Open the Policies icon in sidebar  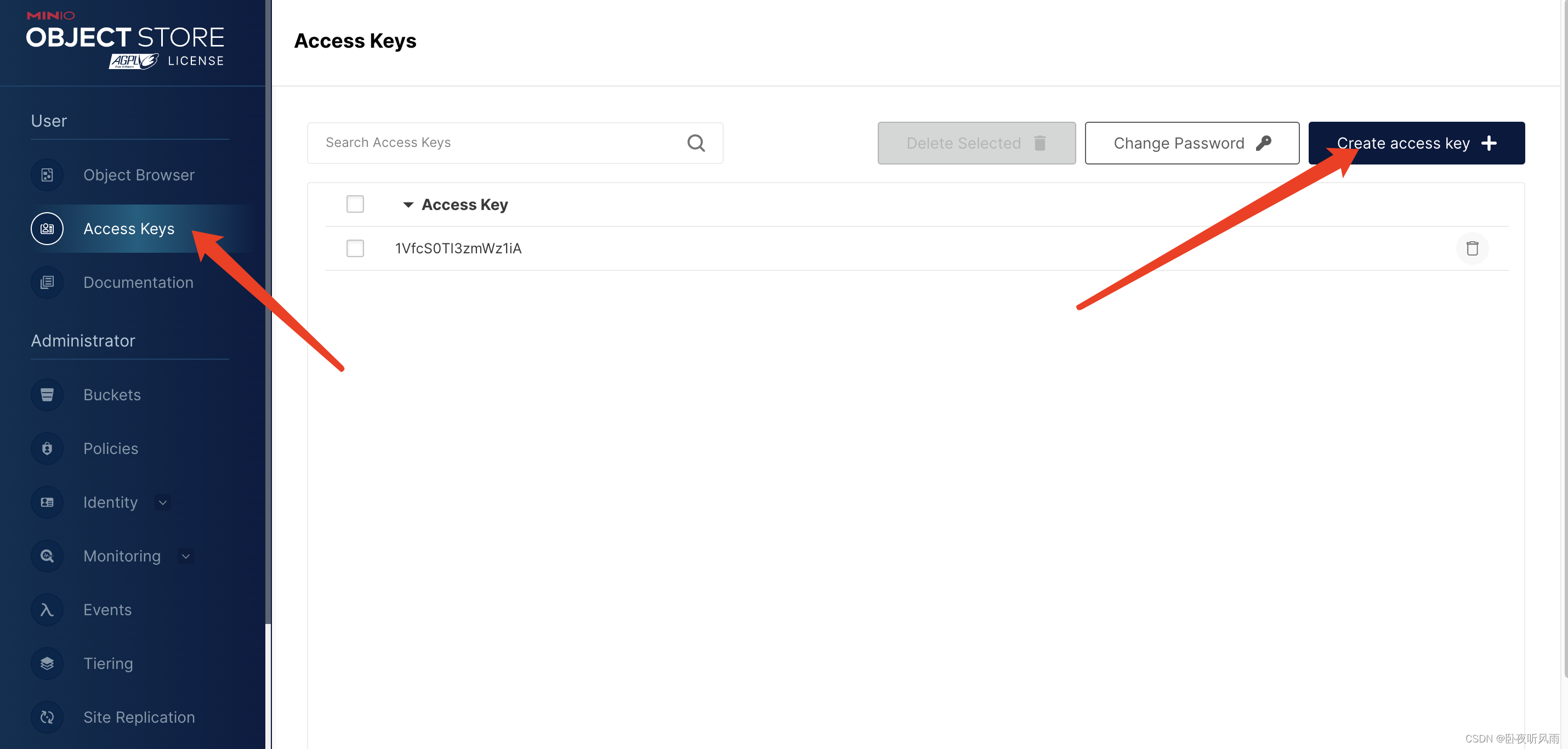(47, 448)
